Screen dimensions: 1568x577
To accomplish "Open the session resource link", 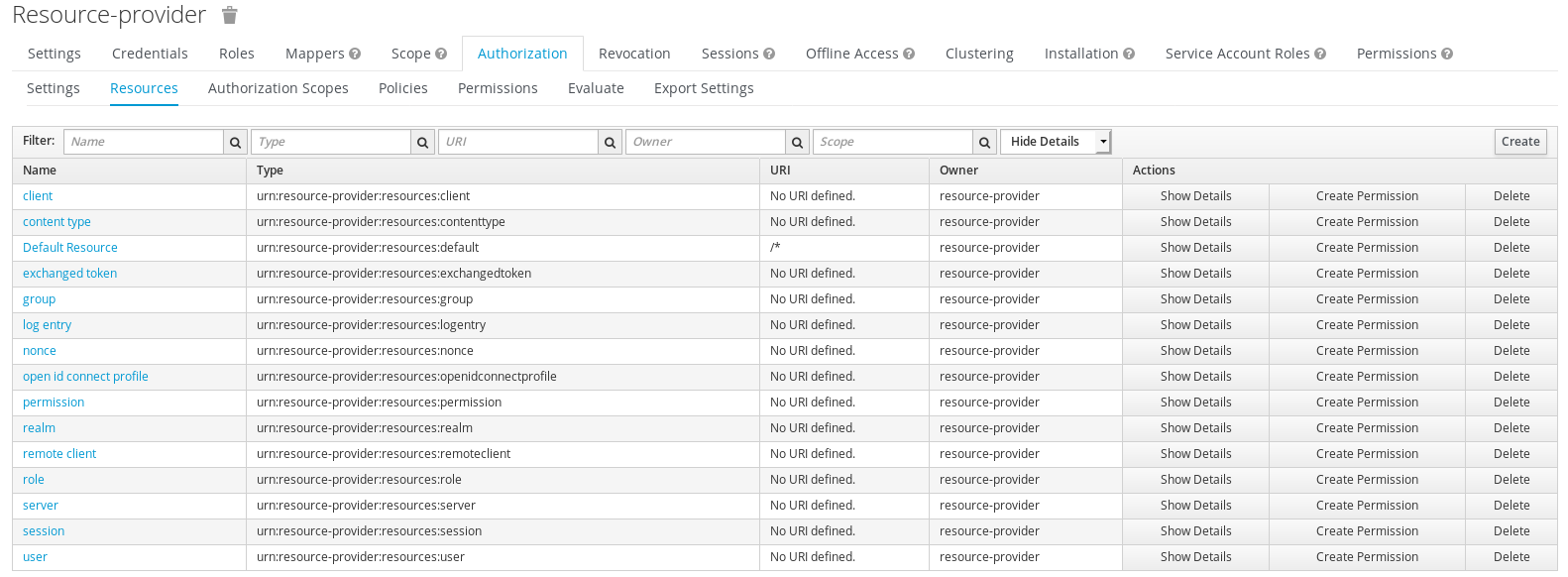I will [44, 531].
